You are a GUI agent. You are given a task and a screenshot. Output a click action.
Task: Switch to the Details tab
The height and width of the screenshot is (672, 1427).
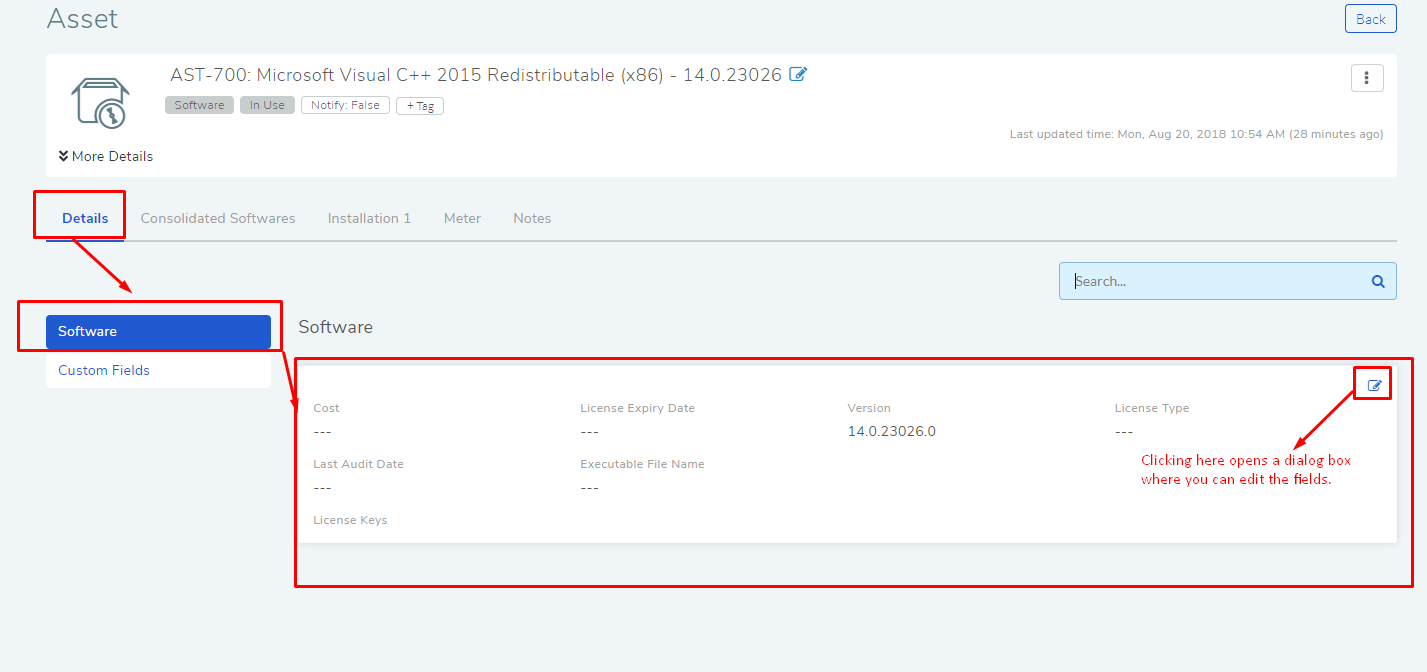[85, 218]
